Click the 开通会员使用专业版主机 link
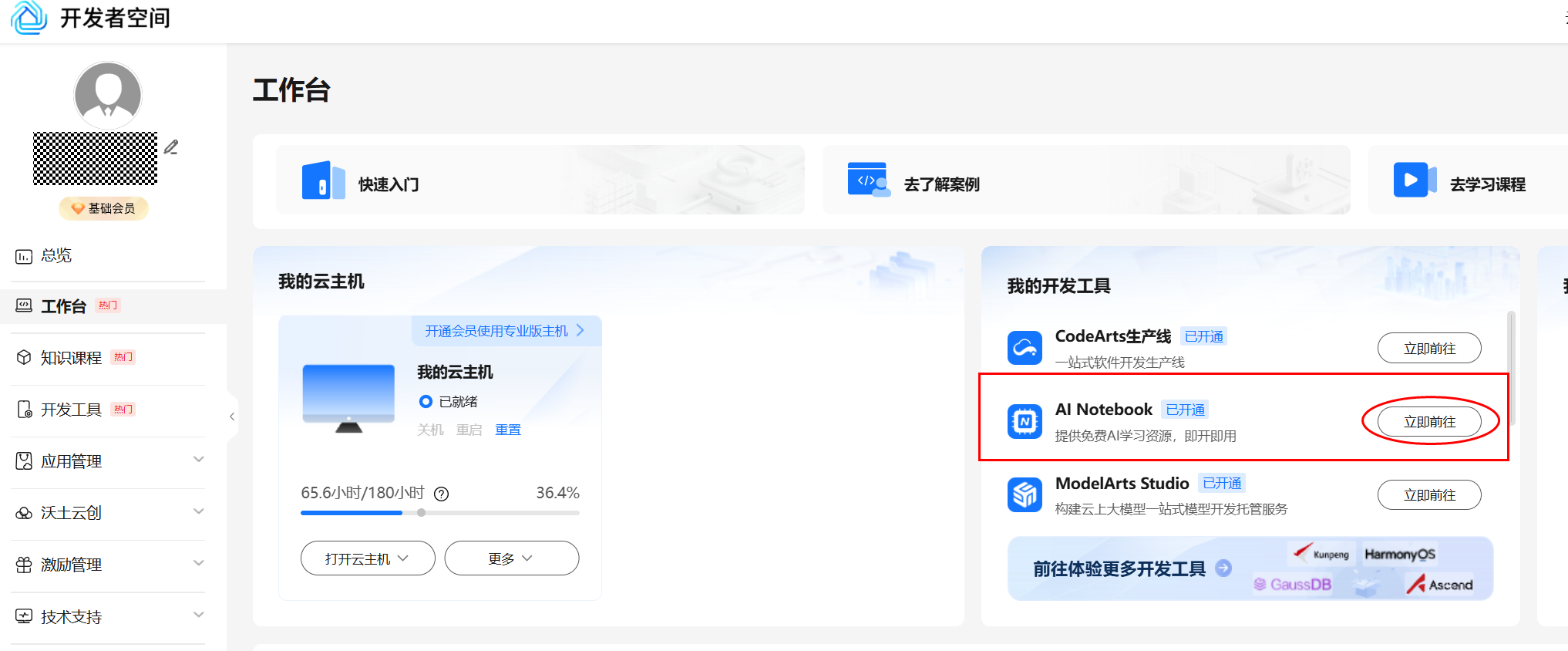The height and width of the screenshot is (651, 1568). pyautogui.click(x=496, y=331)
